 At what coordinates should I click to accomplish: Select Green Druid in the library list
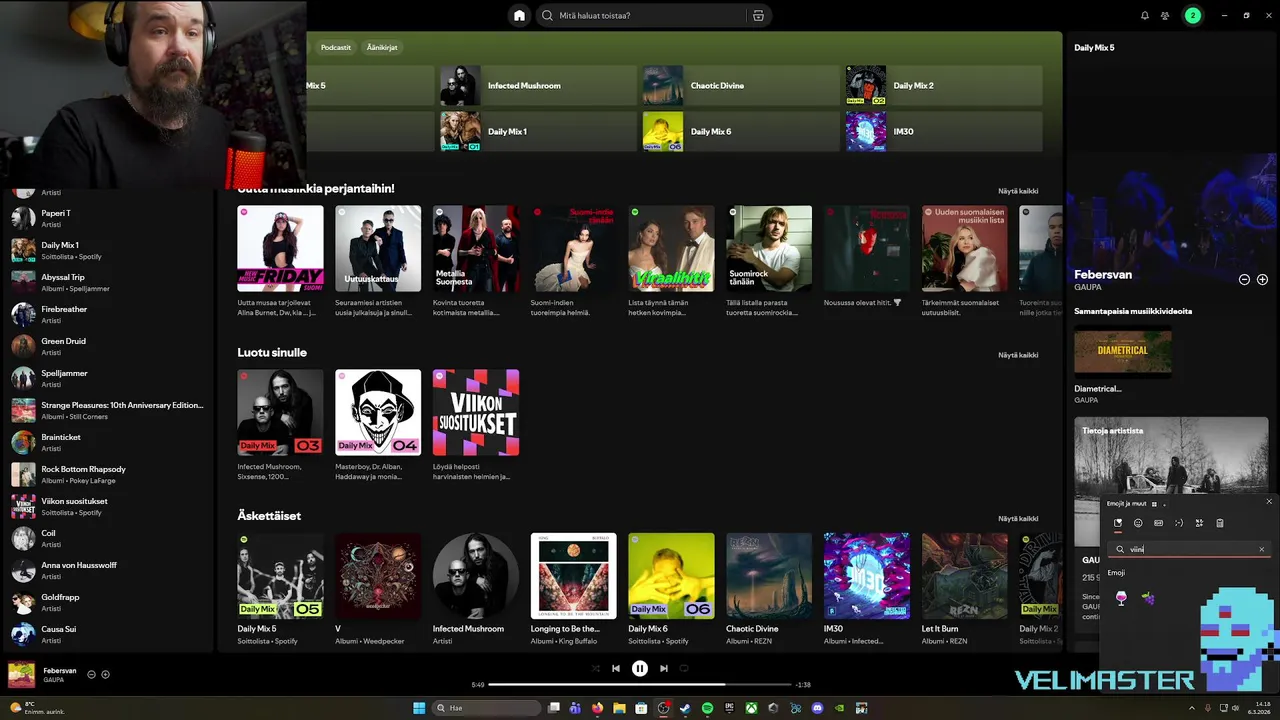[110, 346]
